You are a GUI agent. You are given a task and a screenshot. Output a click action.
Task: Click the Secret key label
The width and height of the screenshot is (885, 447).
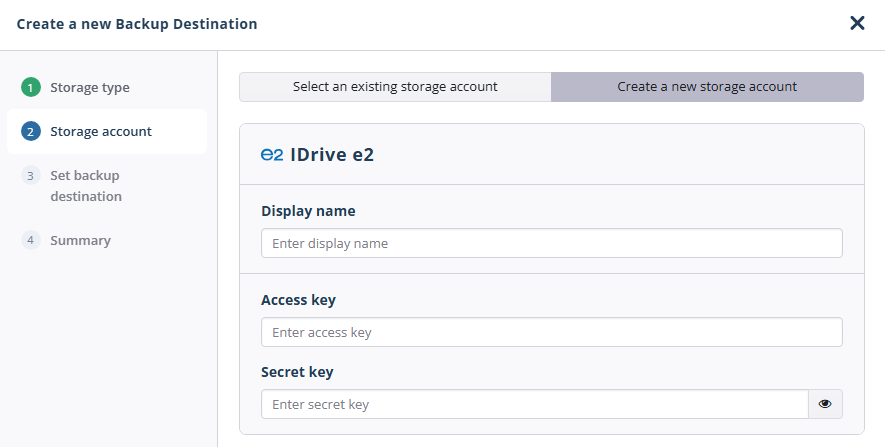(297, 372)
